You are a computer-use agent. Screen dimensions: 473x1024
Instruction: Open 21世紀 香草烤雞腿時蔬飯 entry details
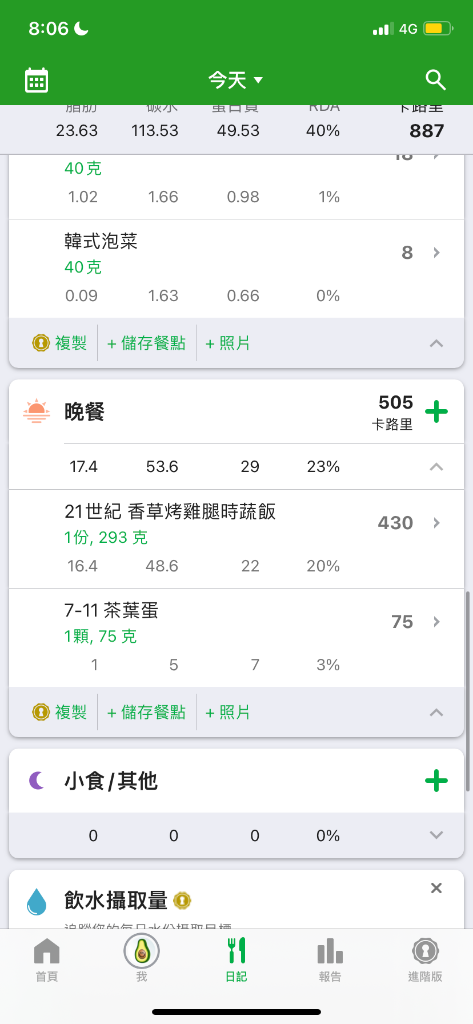click(x=236, y=539)
